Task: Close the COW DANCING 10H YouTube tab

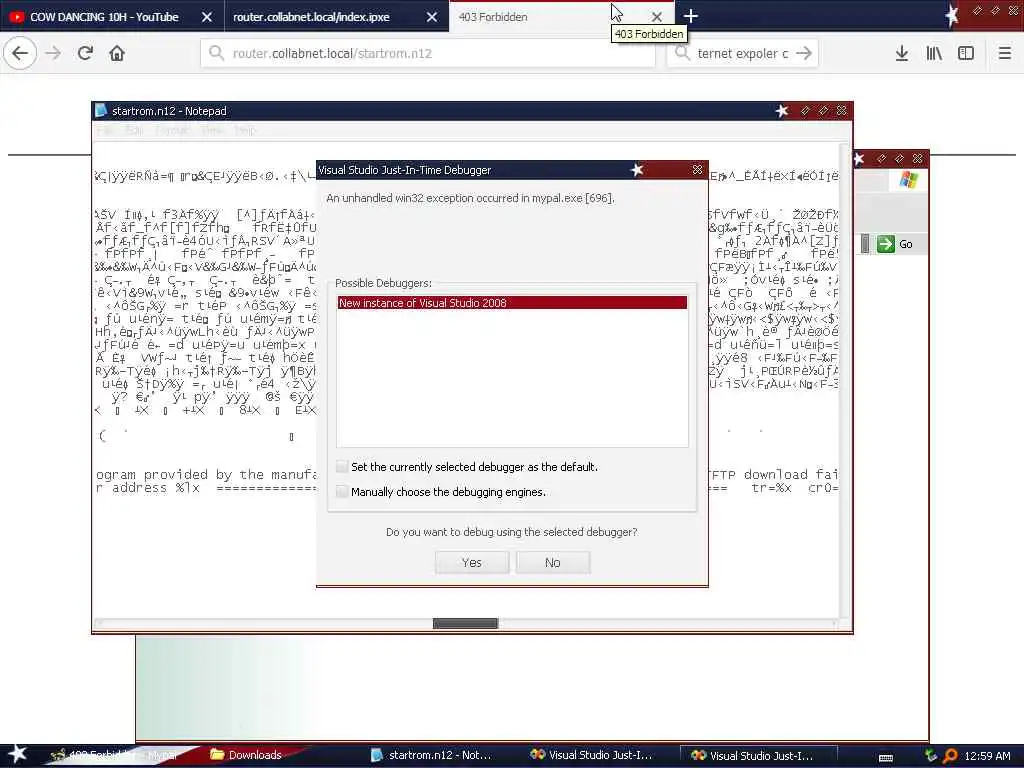Action: [206, 17]
